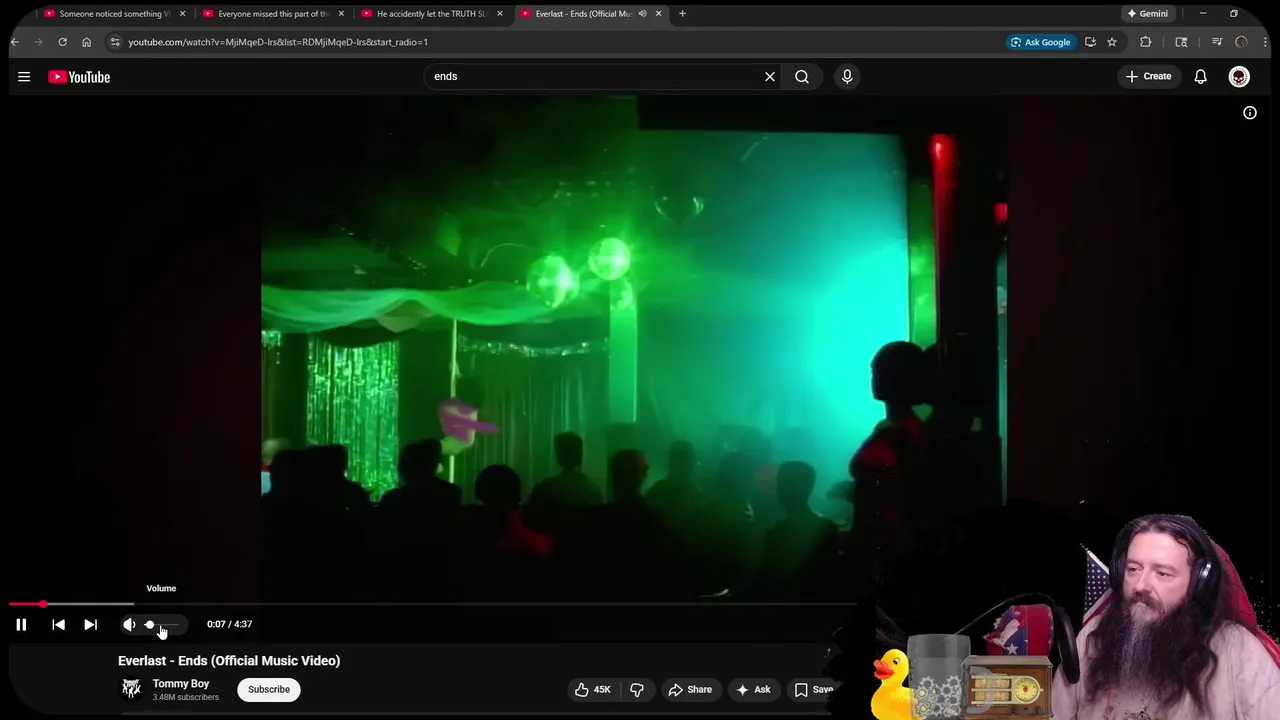The height and width of the screenshot is (720, 1280).
Task: Show video info card icon
Action: coord(1250,113)
